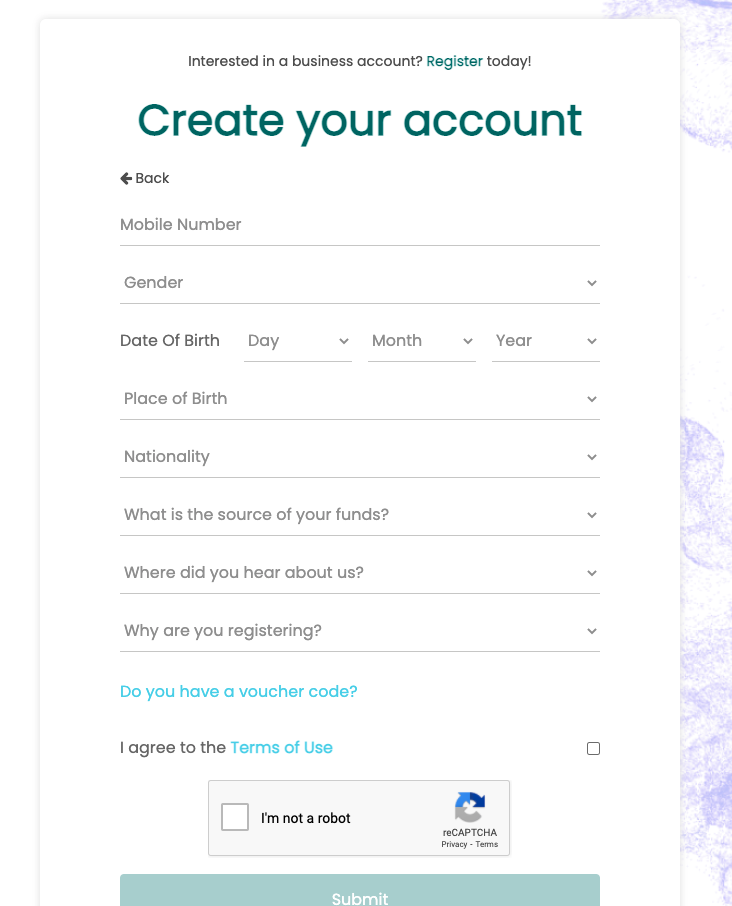Expand the Day dropdown for date of birth
This screenshot has height=906, width=732.
[298, 341]
